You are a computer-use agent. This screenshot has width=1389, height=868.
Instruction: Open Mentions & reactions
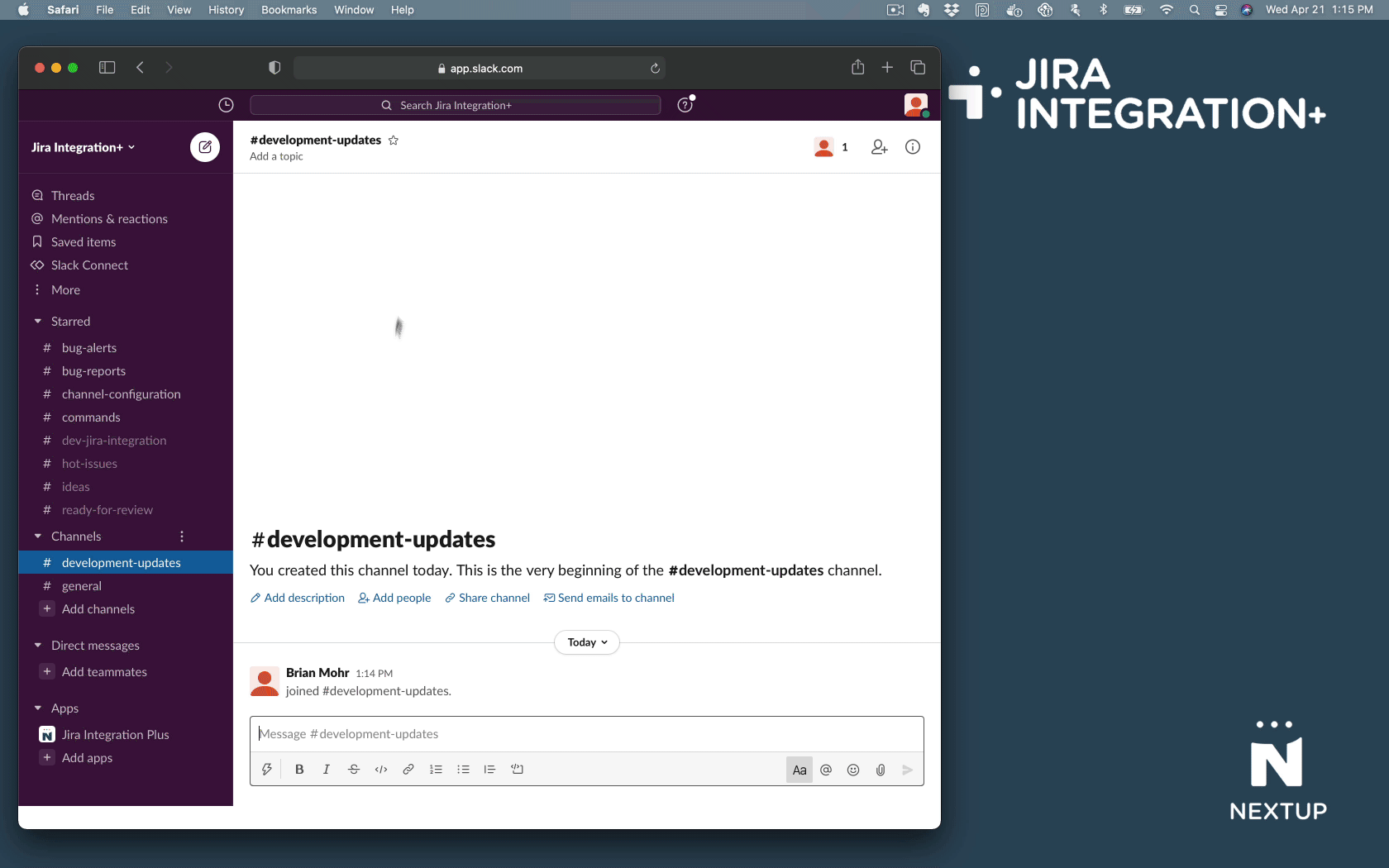coord(109,219)
